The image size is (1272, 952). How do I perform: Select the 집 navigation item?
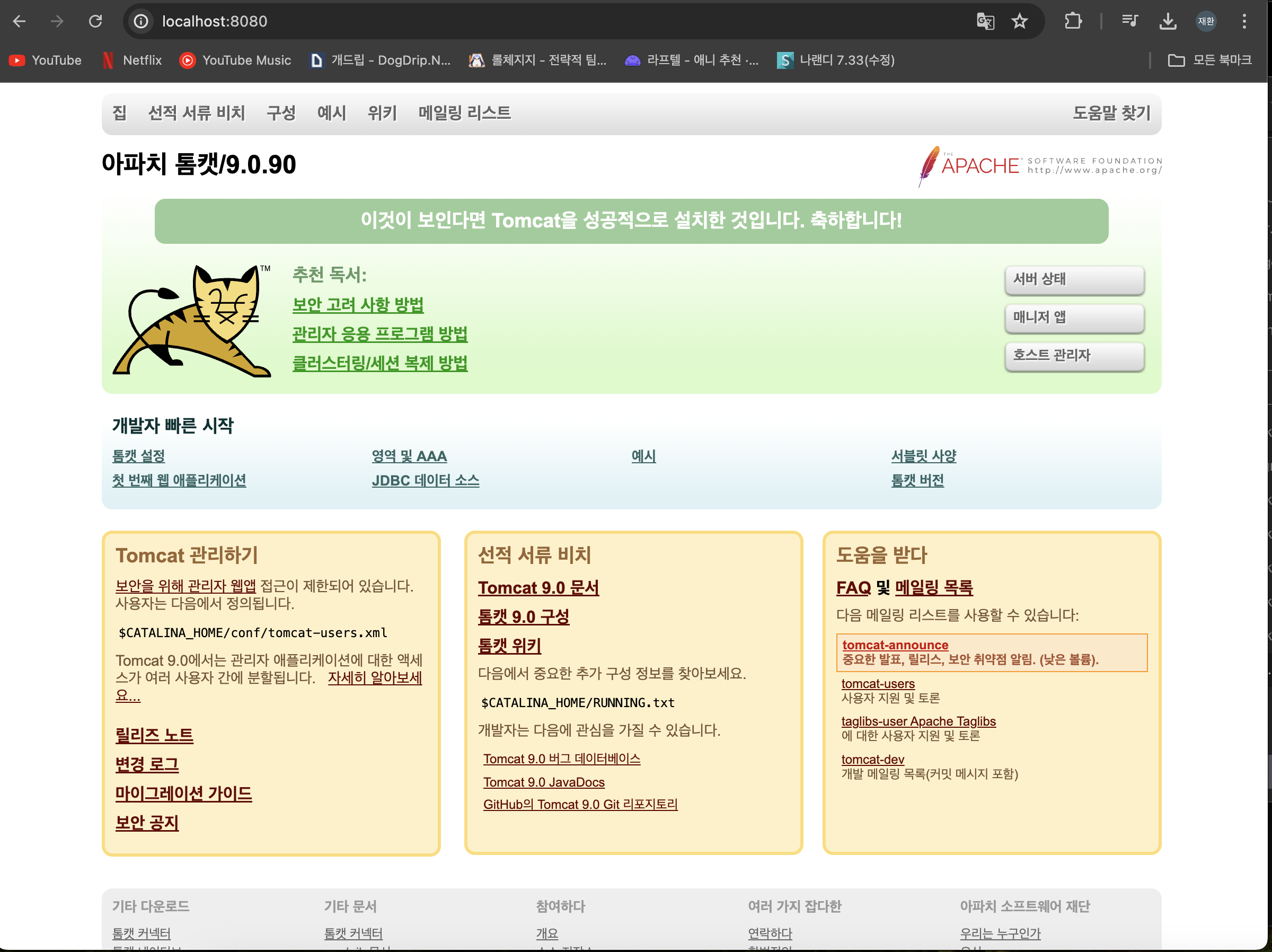click(119, 113)
